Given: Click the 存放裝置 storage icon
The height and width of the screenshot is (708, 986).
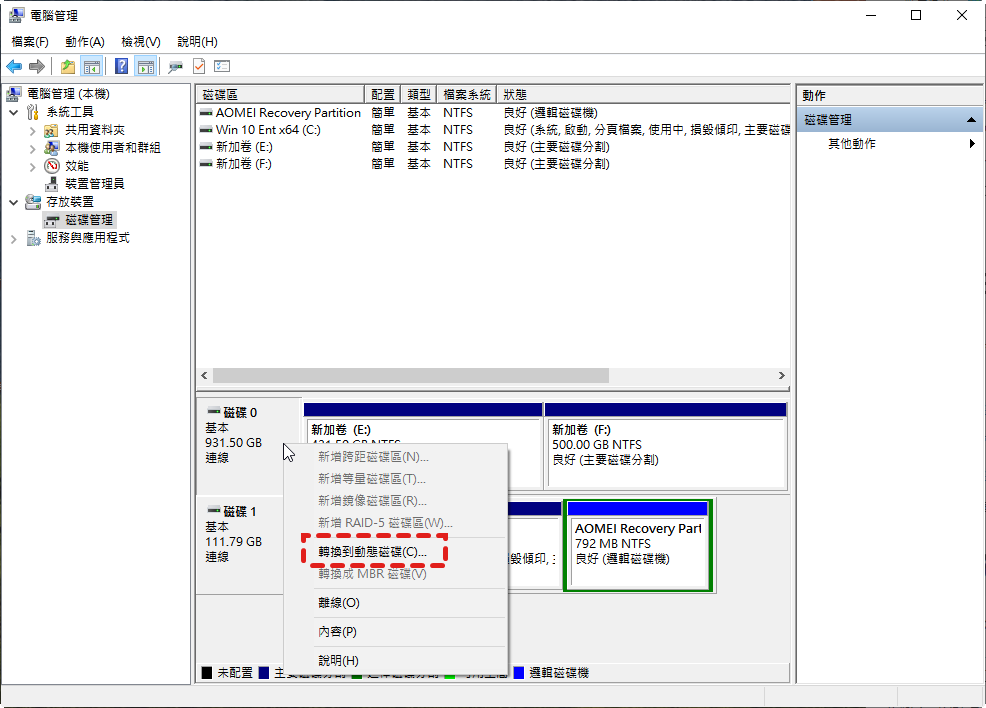Looking at the screenshot, I should [33, 202].
